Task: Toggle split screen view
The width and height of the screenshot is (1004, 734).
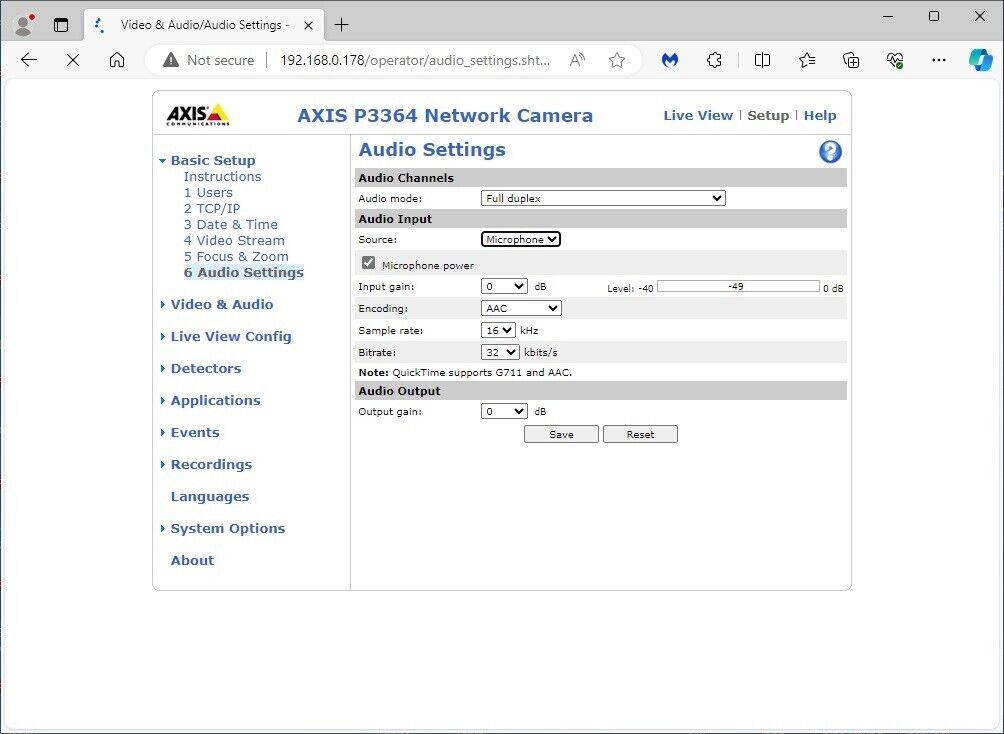Action: 762,60
